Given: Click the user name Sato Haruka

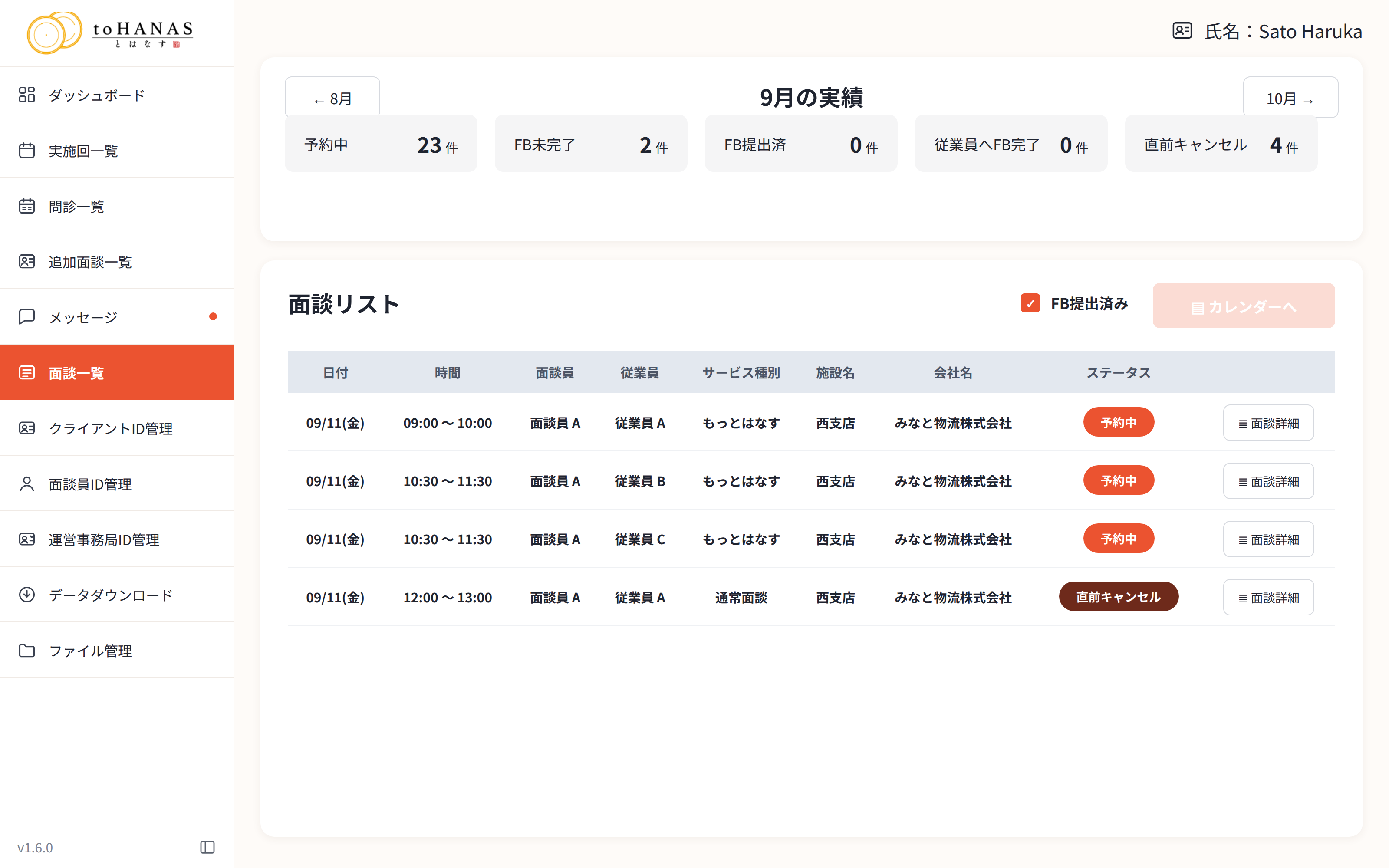Looking at the screenshot, I should pos(1310,31).
